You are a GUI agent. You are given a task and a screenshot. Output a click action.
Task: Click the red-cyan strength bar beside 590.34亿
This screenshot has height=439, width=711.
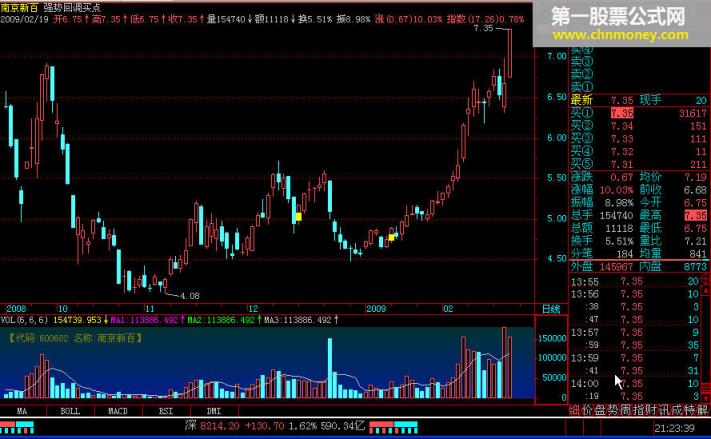(394, 427)
